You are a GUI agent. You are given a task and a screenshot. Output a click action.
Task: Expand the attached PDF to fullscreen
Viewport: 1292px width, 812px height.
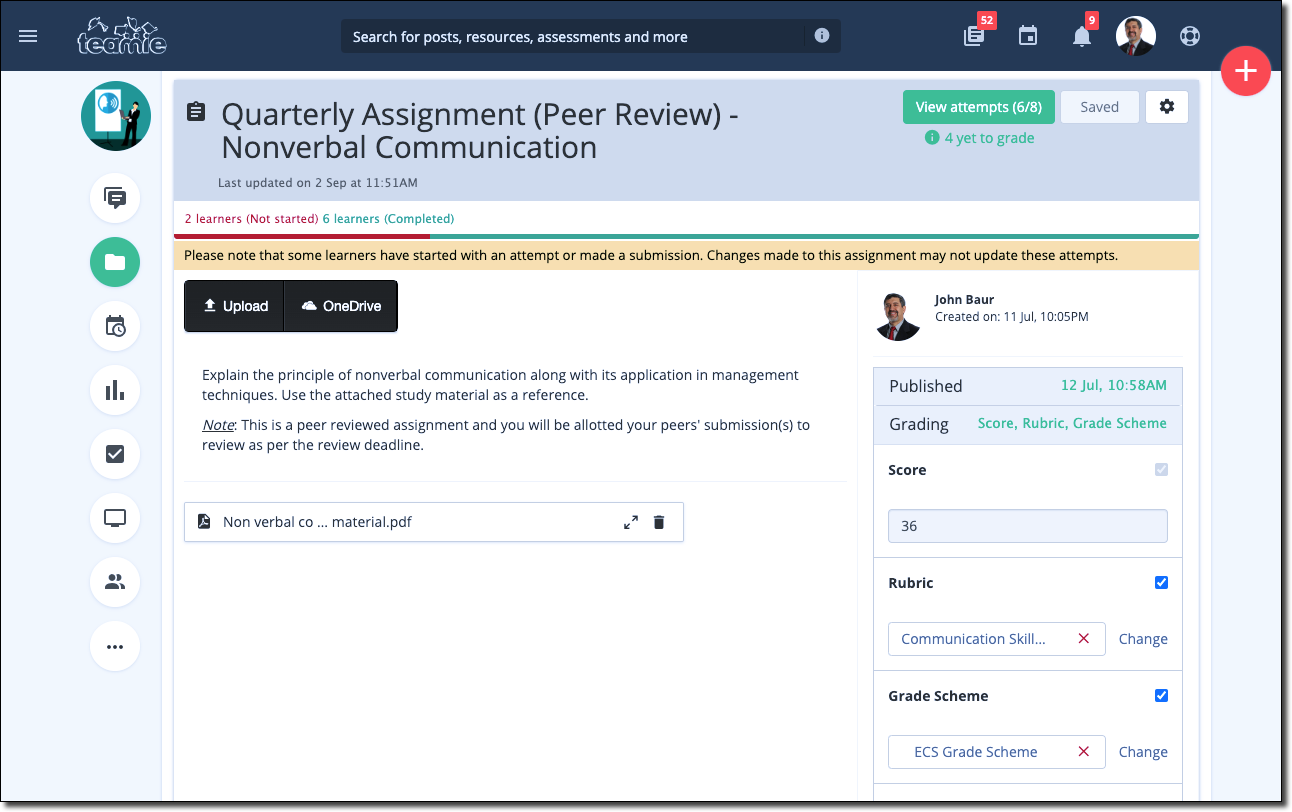[x=631, y=522]
